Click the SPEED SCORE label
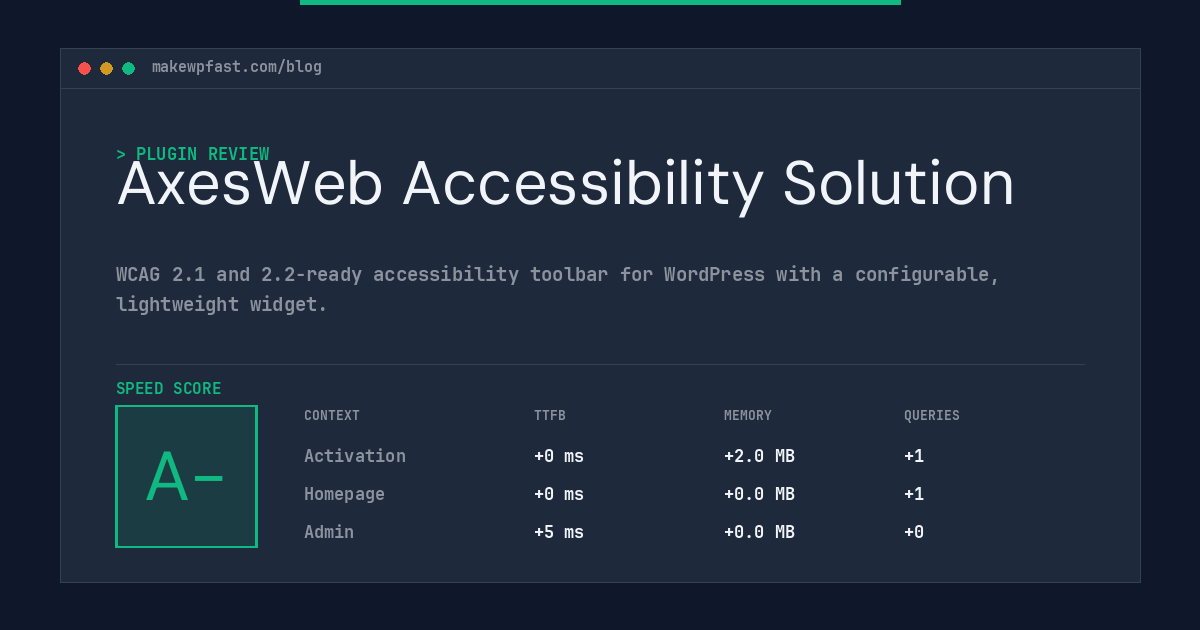Viewport: 1200px width, 630px height. (x=168, y=388)
